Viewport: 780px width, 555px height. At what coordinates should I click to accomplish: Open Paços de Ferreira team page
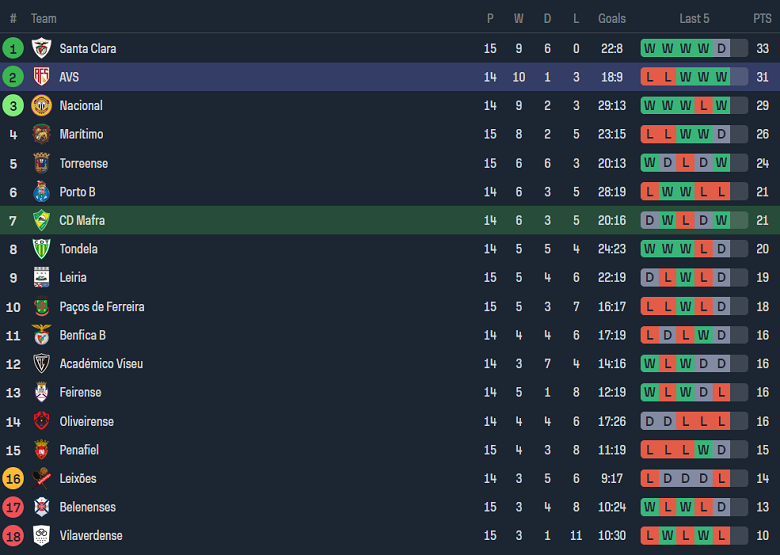click(101, 307)
